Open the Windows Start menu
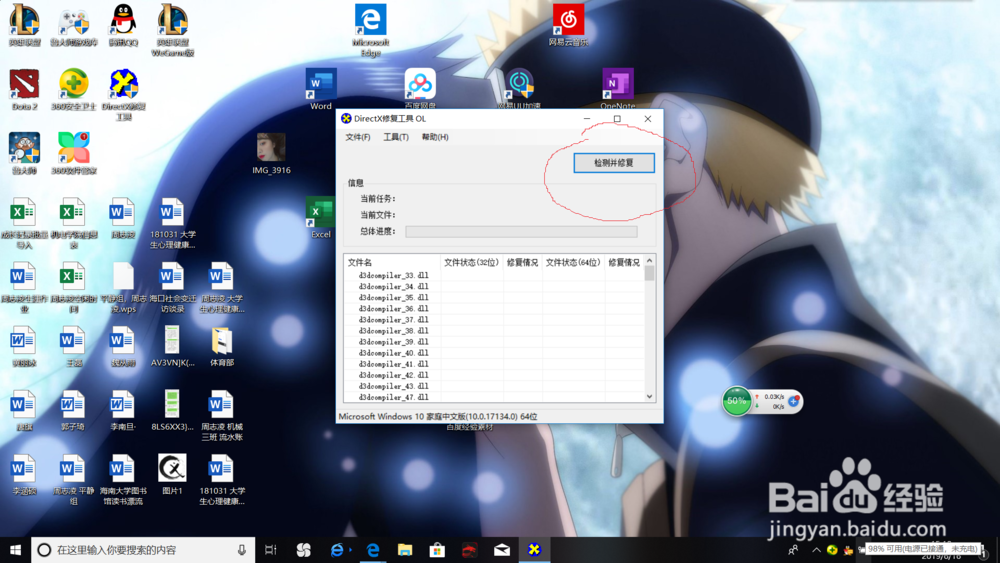The height and width of the screenshot is (563, 1000). click(x=15, y=550)
